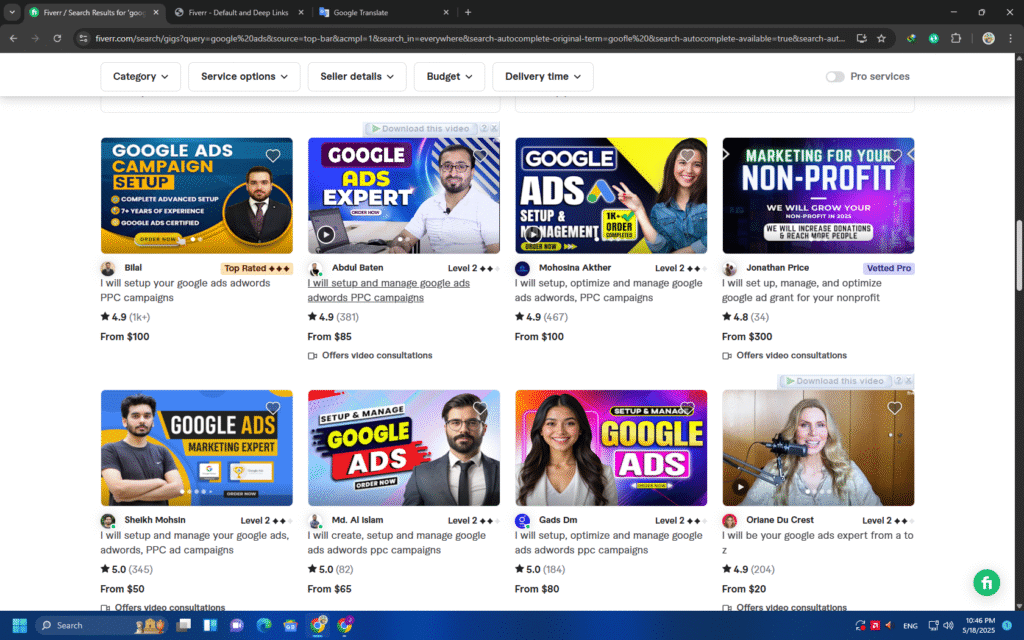This screenshot has width=1024, height=640.
Task: Heart the Jonathan Price non-profit gig
Action: click(895, 155)
